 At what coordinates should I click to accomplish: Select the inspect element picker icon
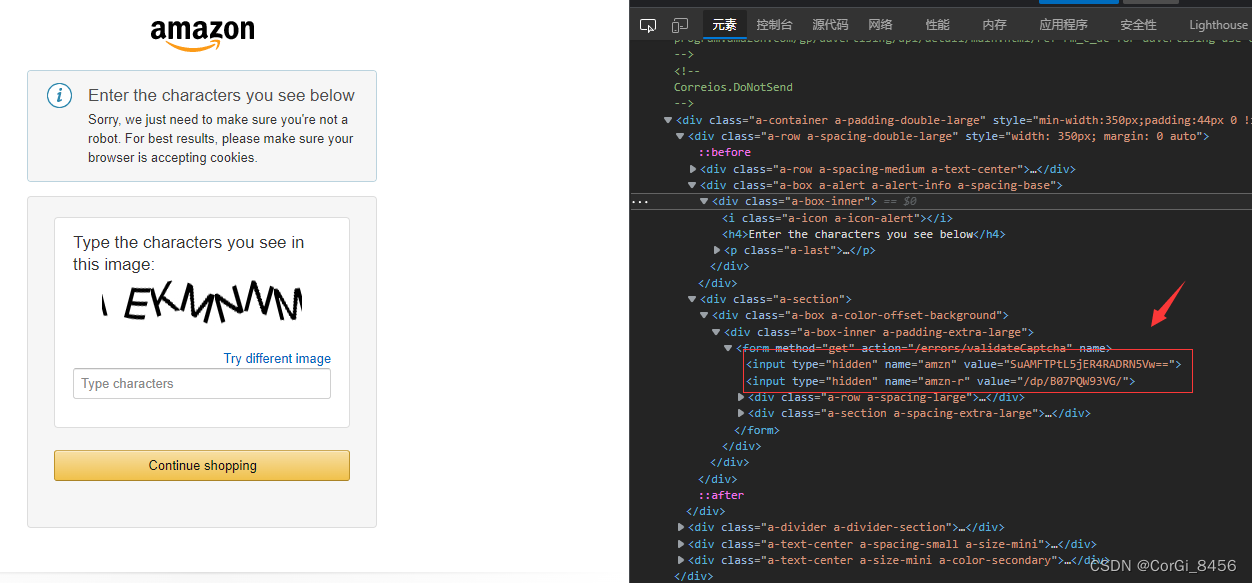[x=648, y=25]
